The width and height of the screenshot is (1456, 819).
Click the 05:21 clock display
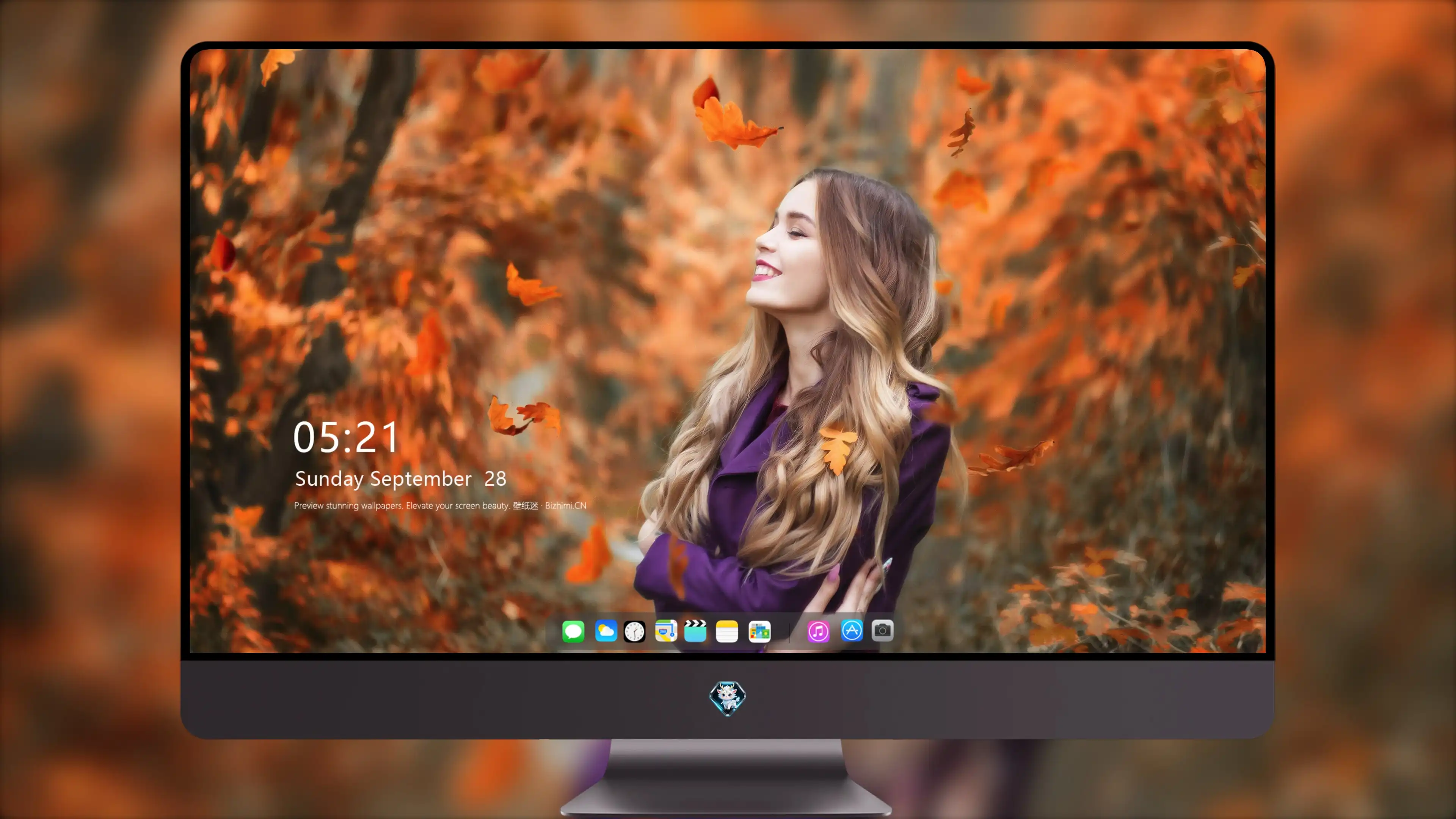pyautogui.click(x=346, y=437)
